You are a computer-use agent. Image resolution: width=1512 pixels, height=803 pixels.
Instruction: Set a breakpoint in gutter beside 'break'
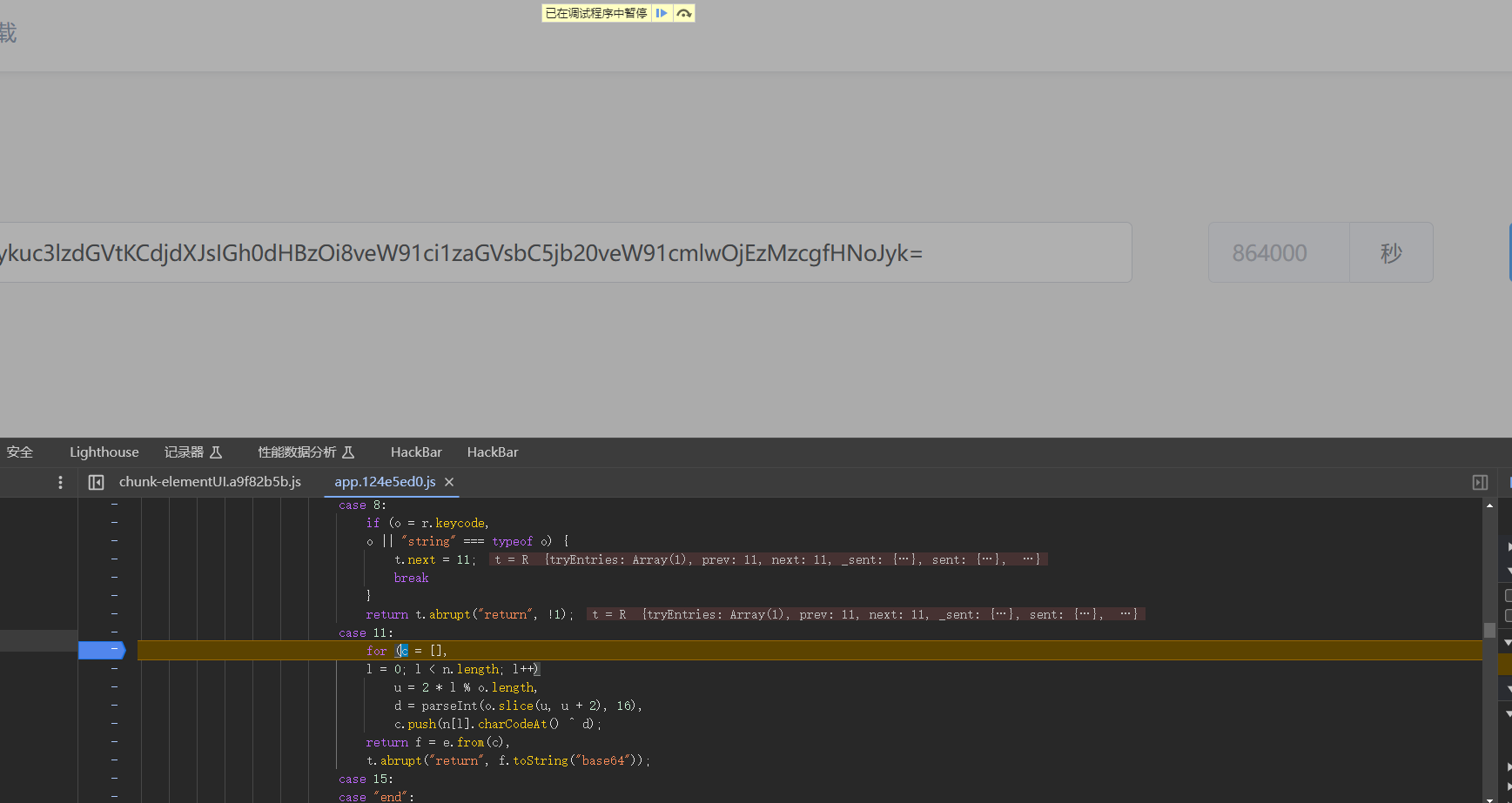click(x=114, y=577)
